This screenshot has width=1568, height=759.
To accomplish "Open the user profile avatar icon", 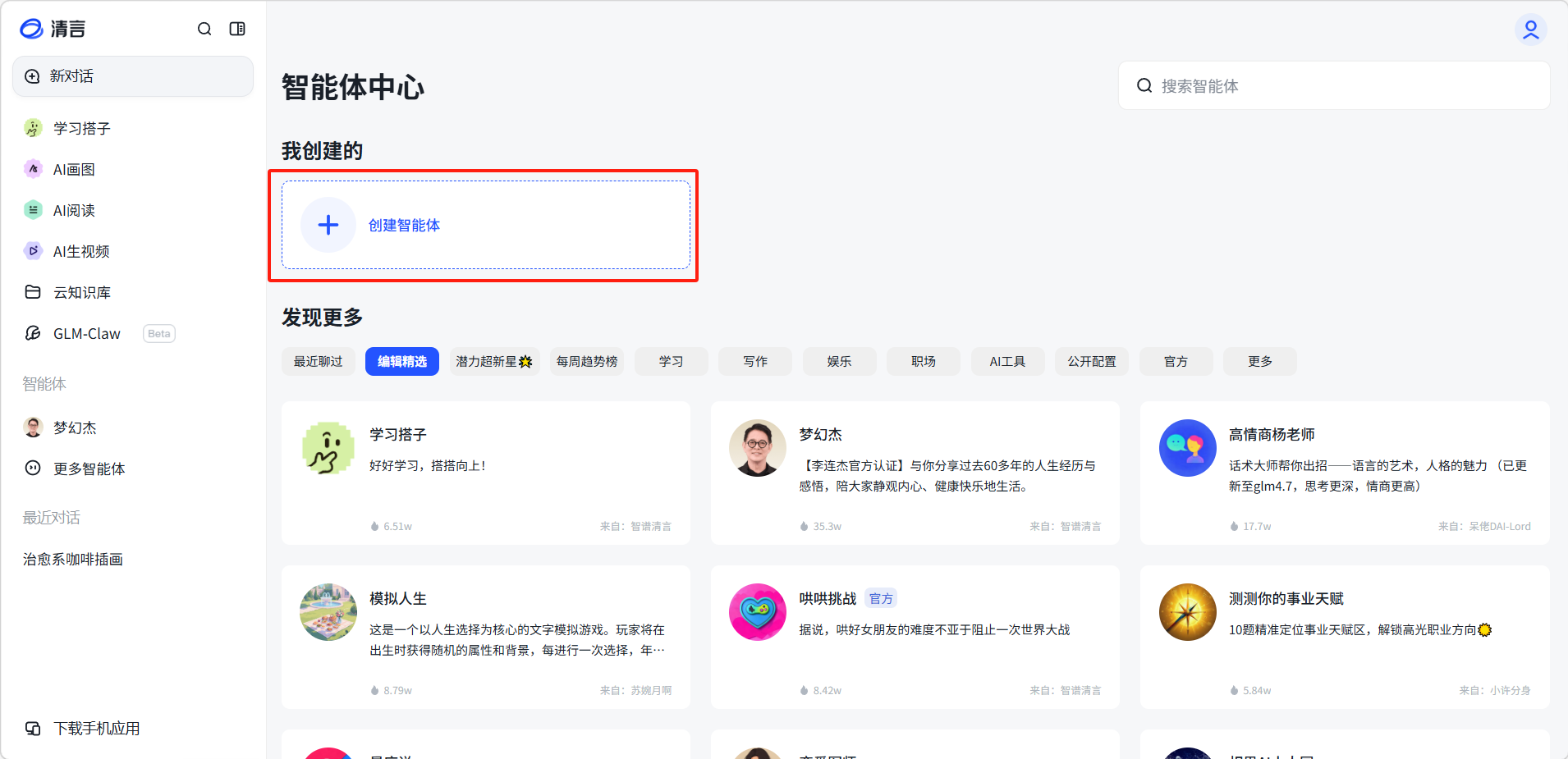I will tap(1530, 30).
